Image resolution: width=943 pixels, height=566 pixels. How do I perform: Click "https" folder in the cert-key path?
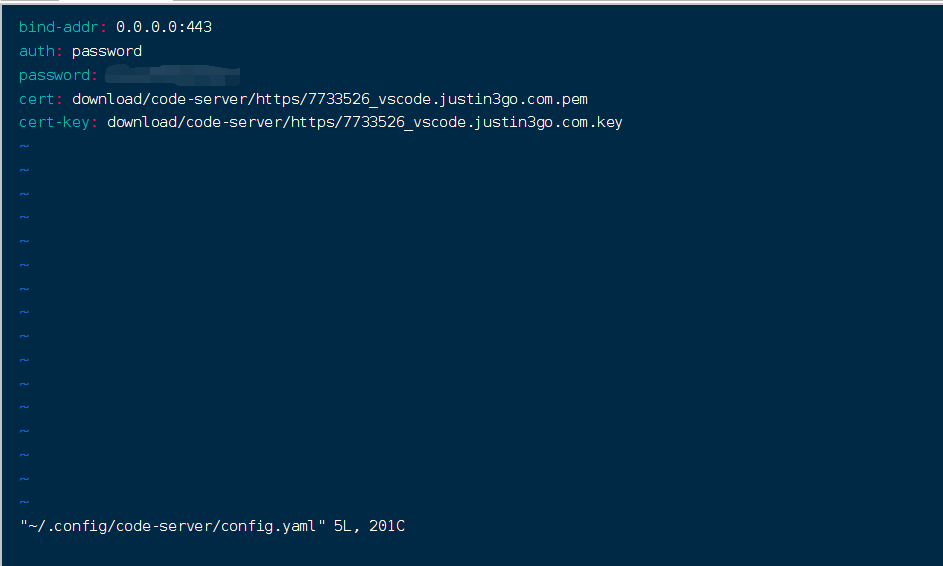coord(312,122)
